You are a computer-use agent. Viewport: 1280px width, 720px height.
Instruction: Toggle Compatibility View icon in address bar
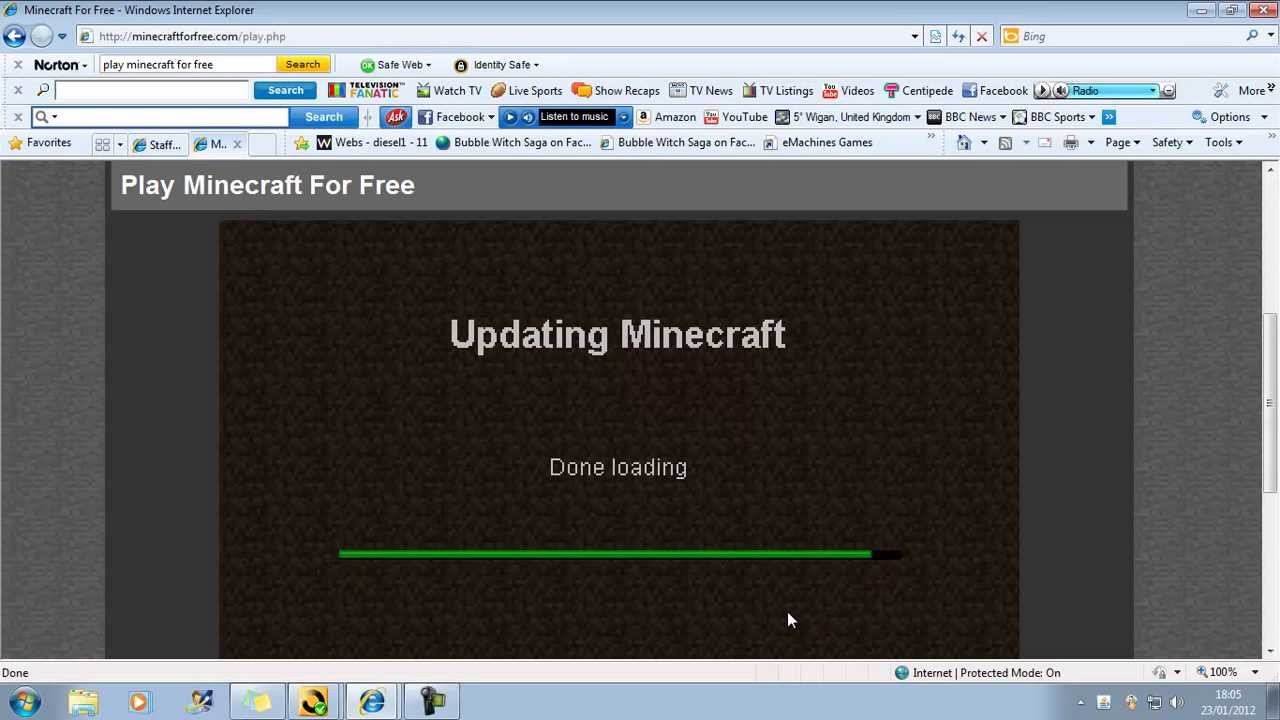point(935,36)
